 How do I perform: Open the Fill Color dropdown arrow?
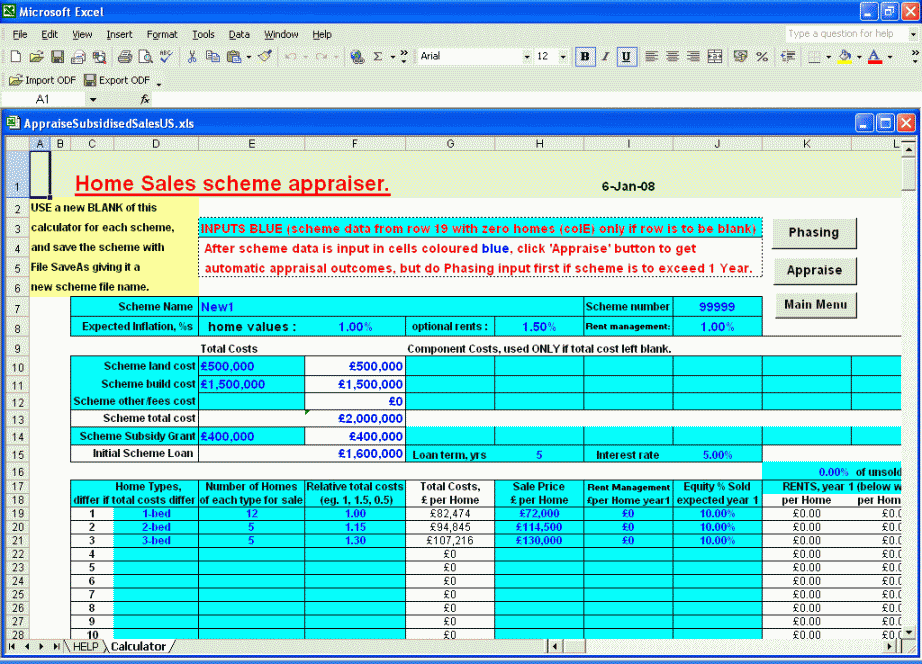[x=859, y=57]
